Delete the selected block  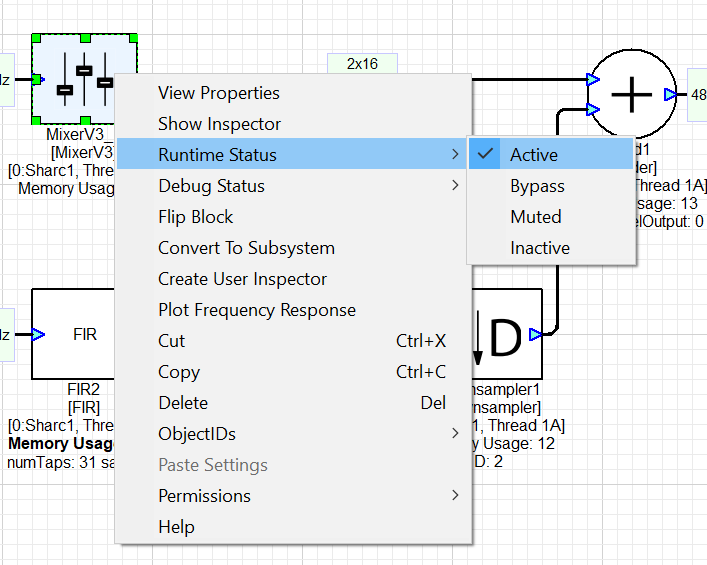tap(293, 403)
